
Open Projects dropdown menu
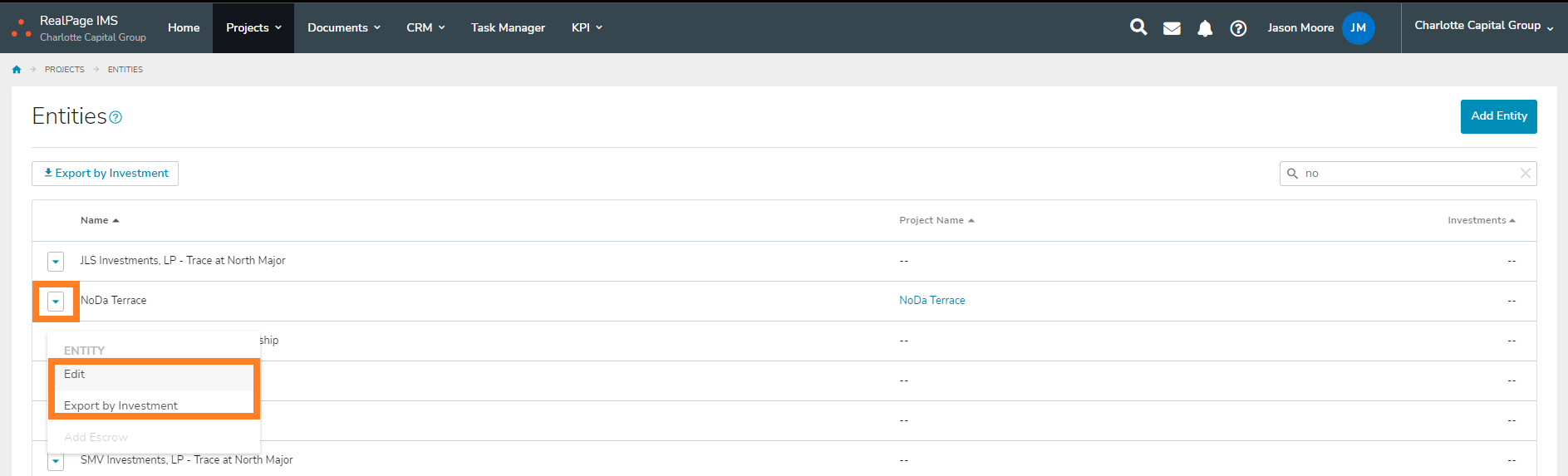[x=253, y=27]
